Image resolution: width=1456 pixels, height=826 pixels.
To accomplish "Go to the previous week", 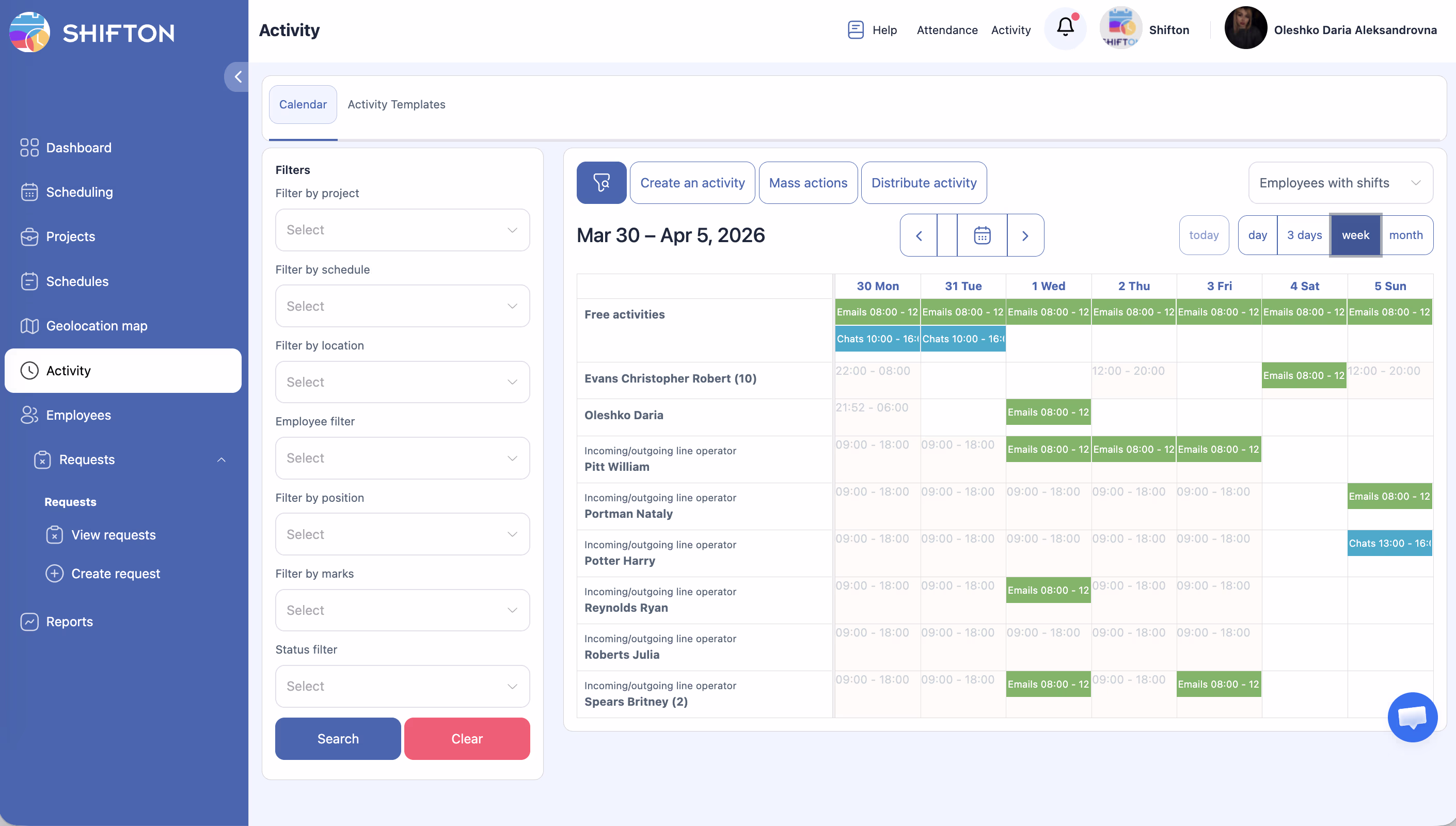I will click(919, 235).
